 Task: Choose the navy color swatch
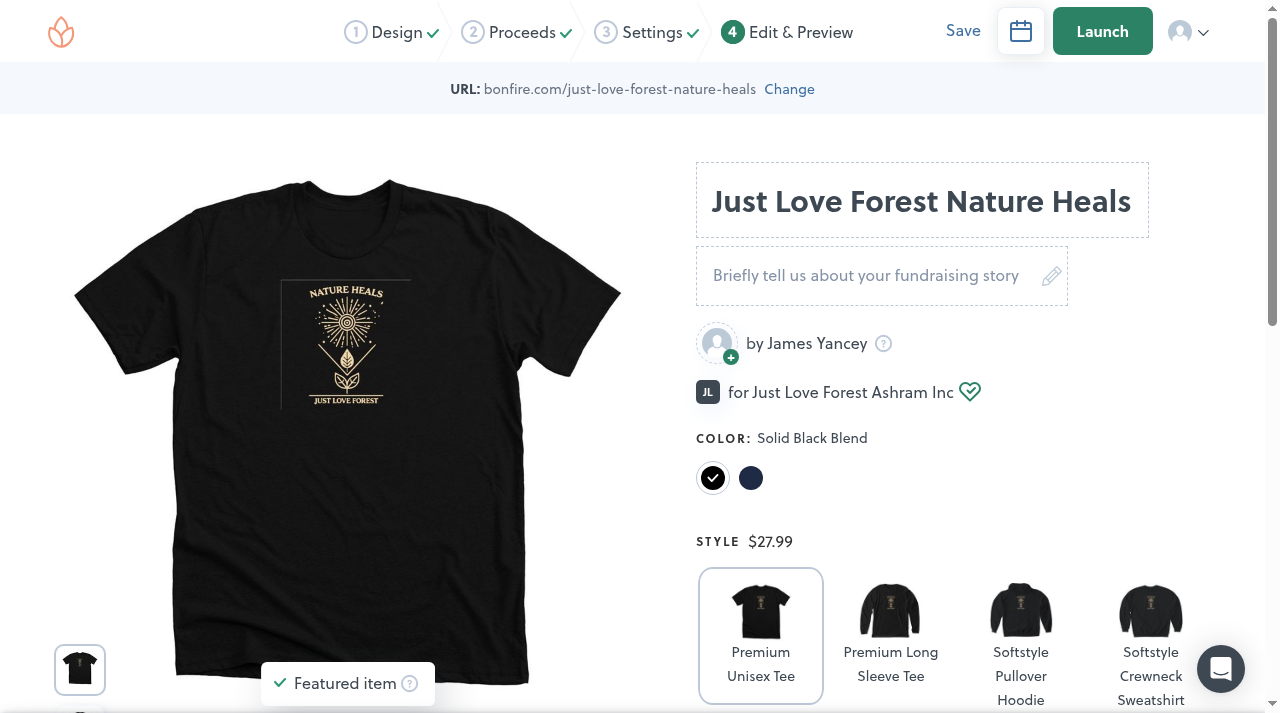click(751, 478)
